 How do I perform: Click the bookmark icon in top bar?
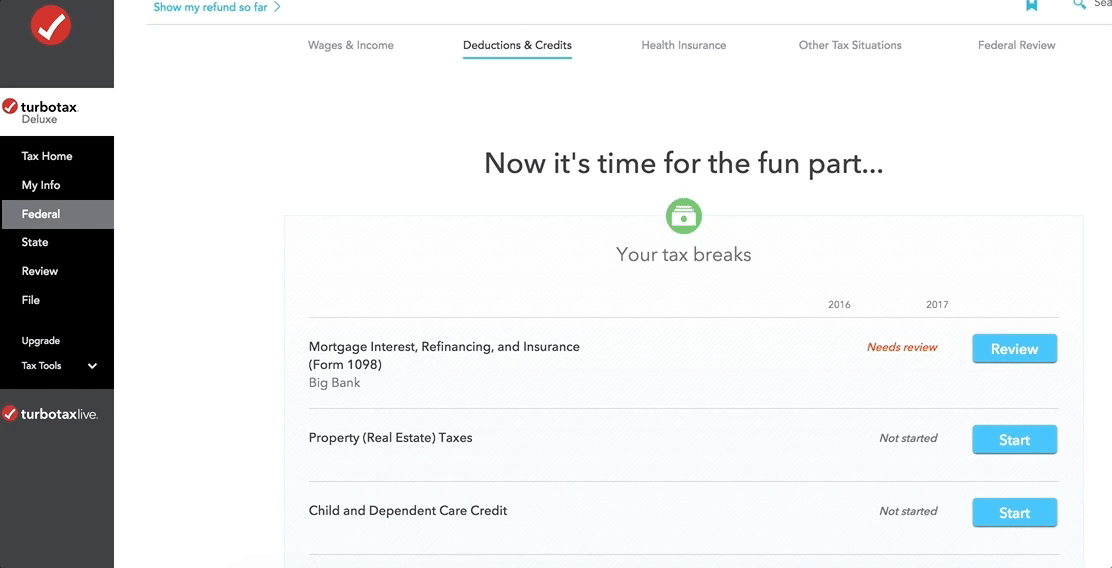click(1031, 5)
